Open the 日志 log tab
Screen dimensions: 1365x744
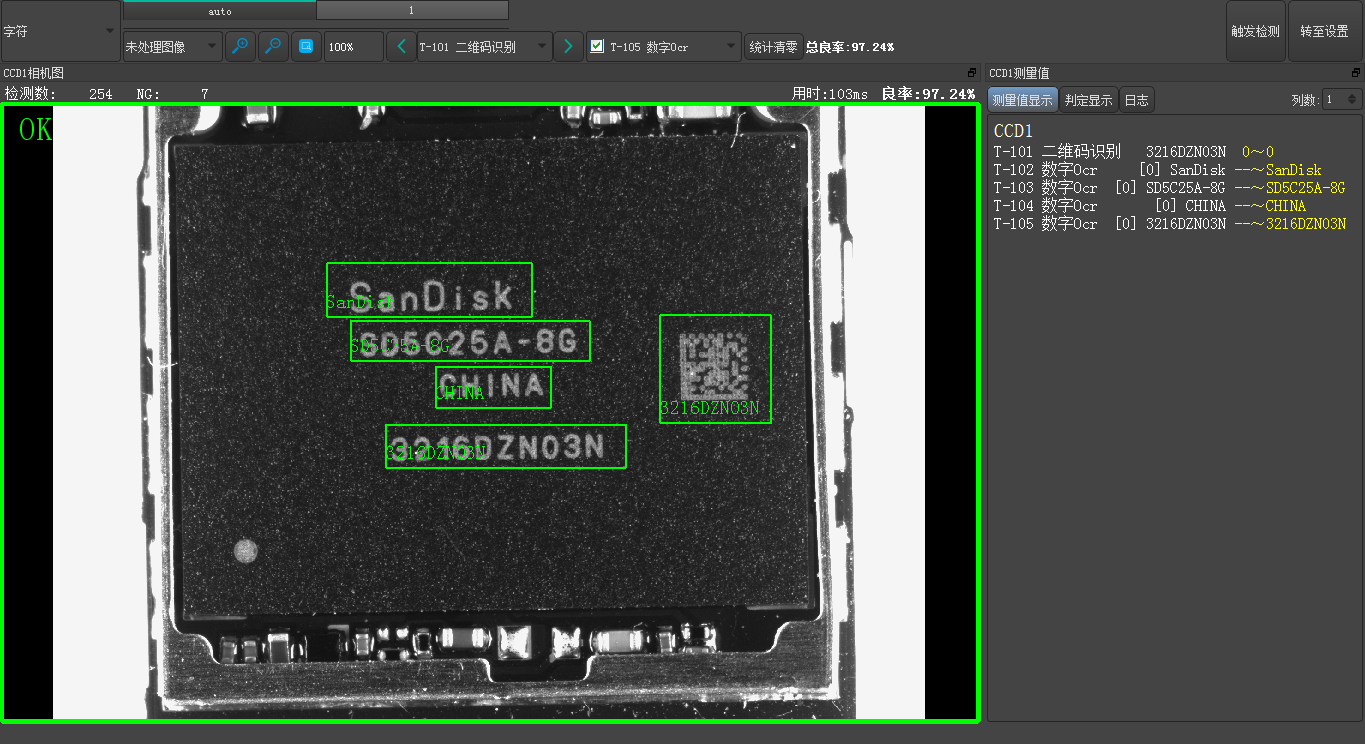1136,100
